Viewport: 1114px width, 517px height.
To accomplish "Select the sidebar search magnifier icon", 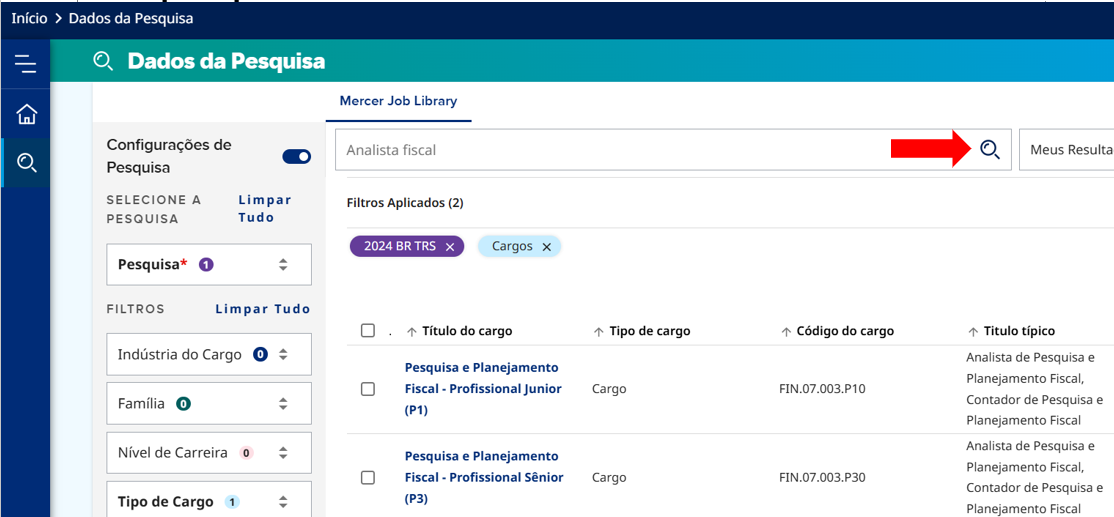I will click(x=26, y=162).
